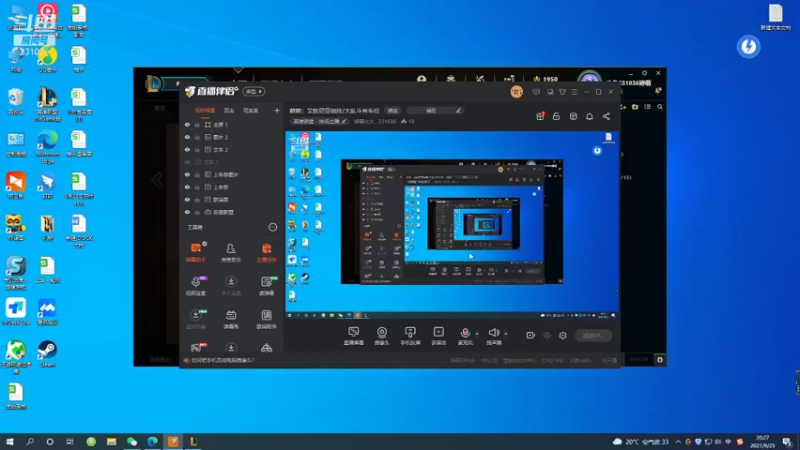Open WeChat from the taskbar
Viewport: 800px width, 450px height.
tap(132, 442)
